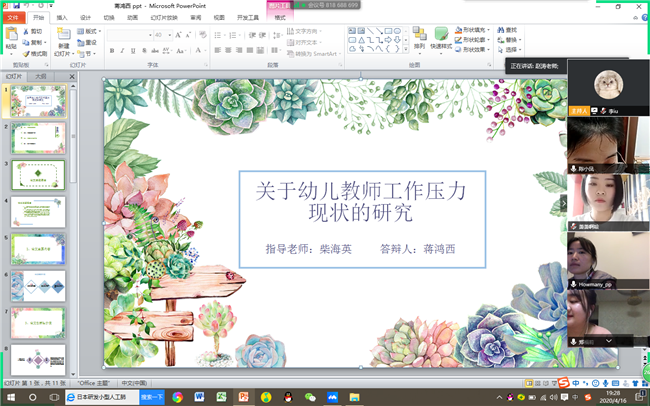650x406 pixels.
Task: Switch to the Outline (大纲) pane tab
Action: tap(41, 77)
